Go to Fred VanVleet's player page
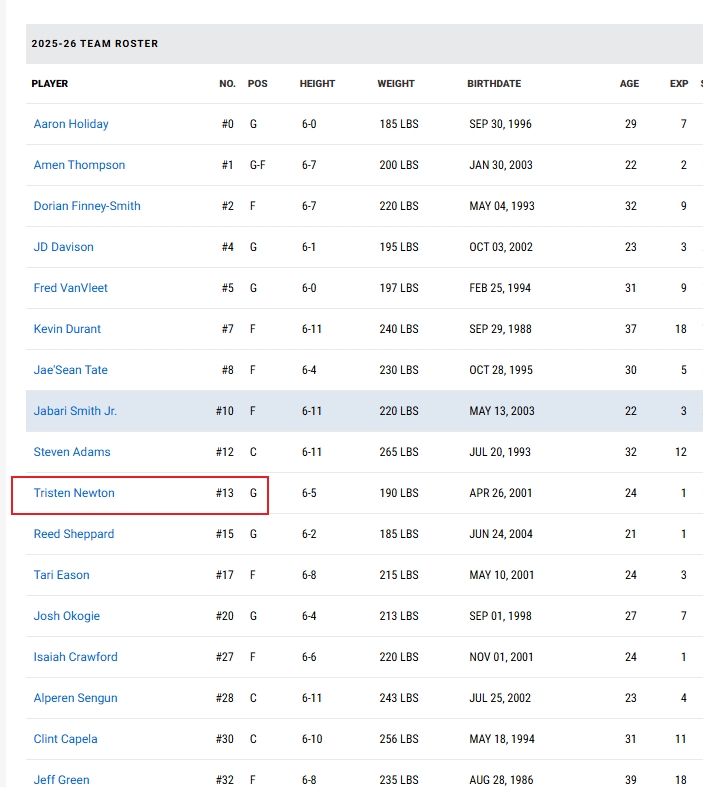The height and width of the screenshot is (787, 703). (x=71, y=288)
